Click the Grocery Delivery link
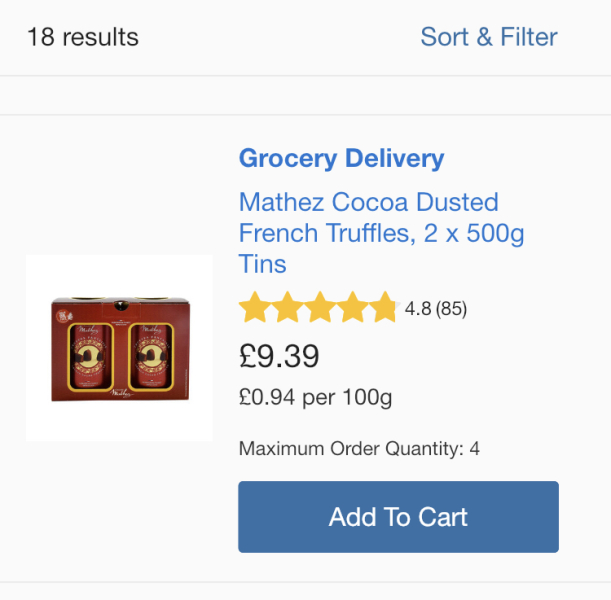Screen dimensions: 611x600 point(341,158)
